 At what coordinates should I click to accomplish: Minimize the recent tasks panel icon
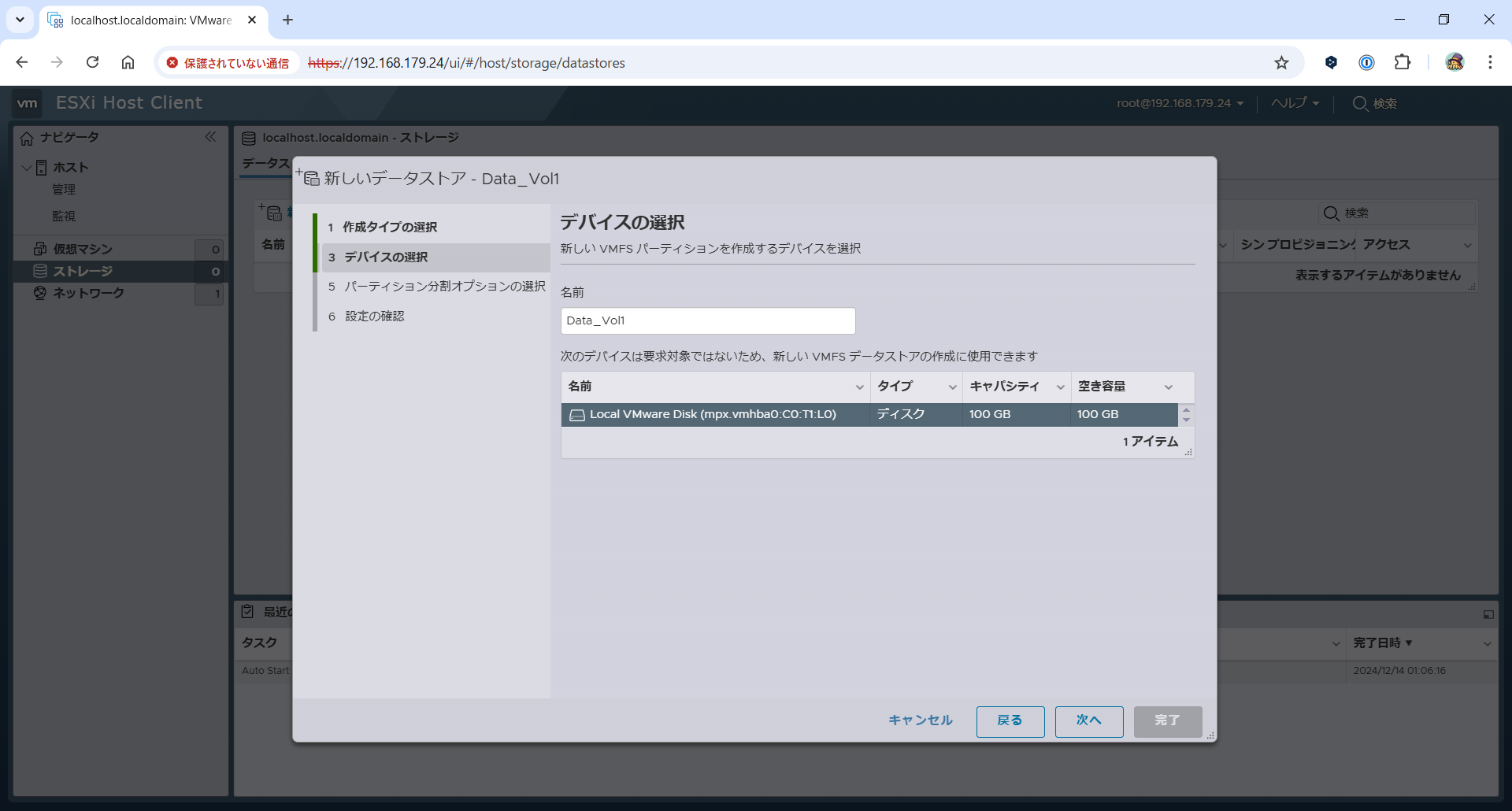[1488, 614]
